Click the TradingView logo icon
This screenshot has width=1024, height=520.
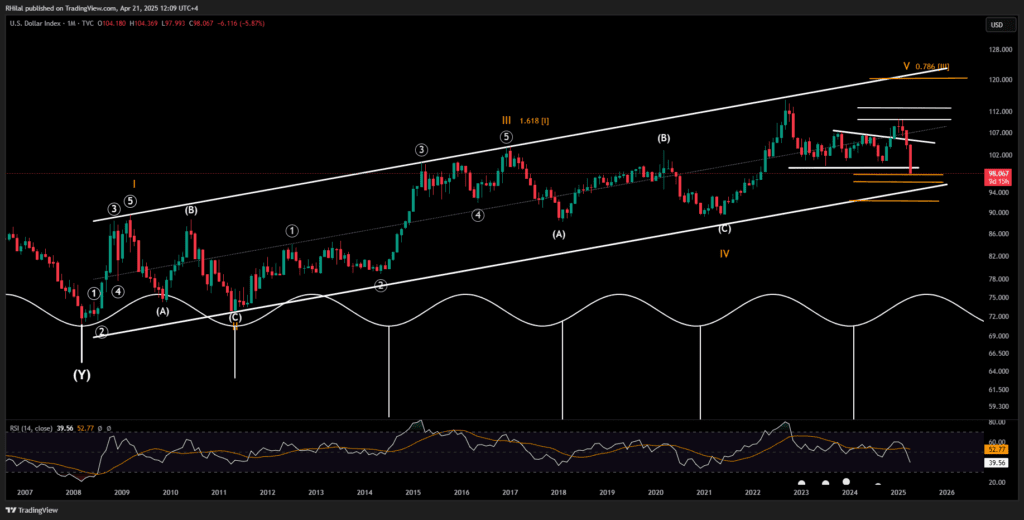pyautogui.click(x=14, y=507)
